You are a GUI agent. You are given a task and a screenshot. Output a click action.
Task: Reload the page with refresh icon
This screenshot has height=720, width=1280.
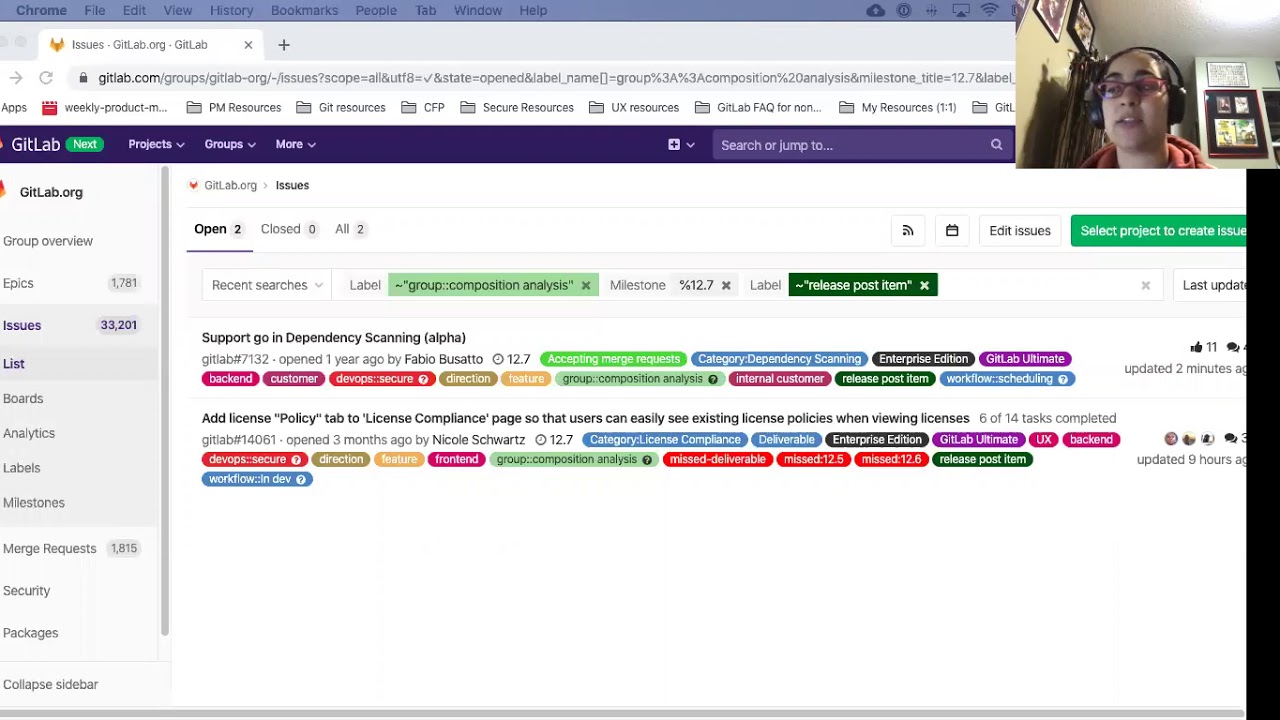[46, 78]
